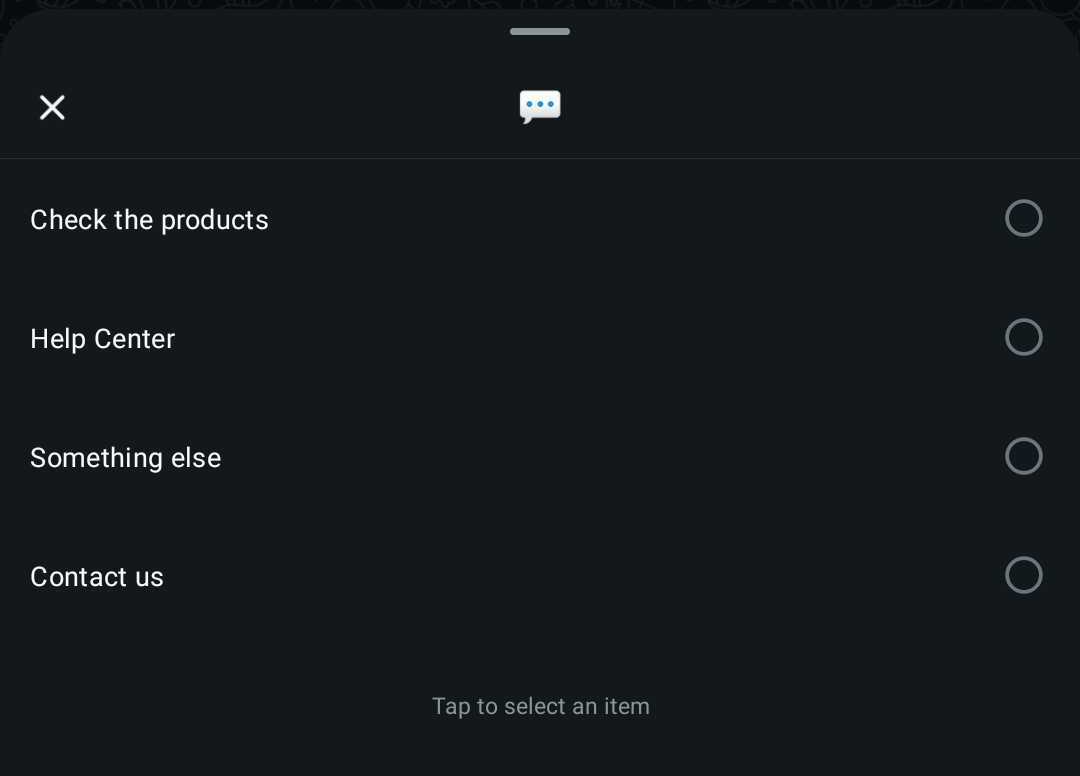1080x776 pixels.
Task: Close the options sheet with the X
Action: tap(52, 107)
